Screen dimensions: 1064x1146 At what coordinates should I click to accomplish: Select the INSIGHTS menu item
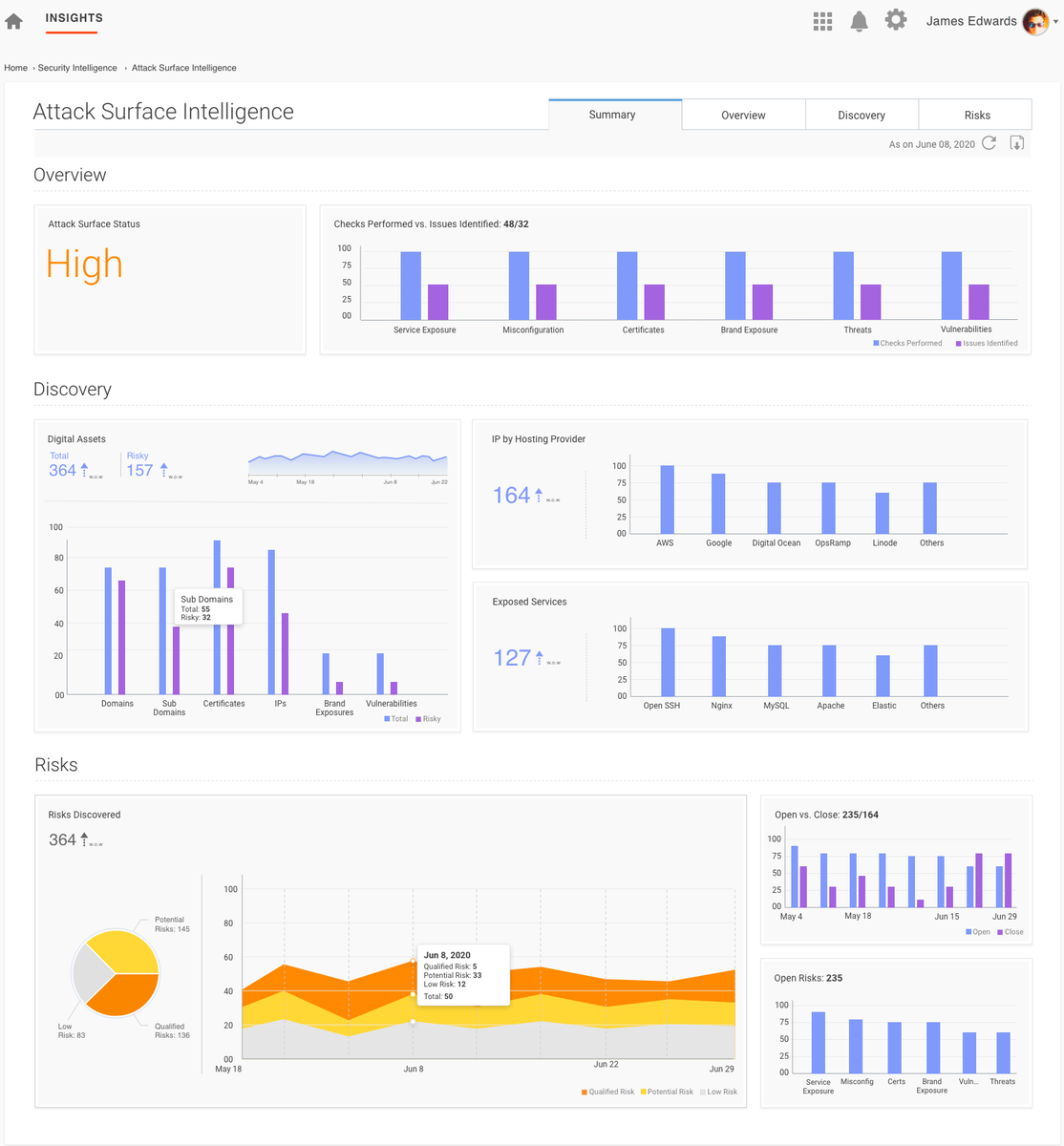tap(74, 18)
